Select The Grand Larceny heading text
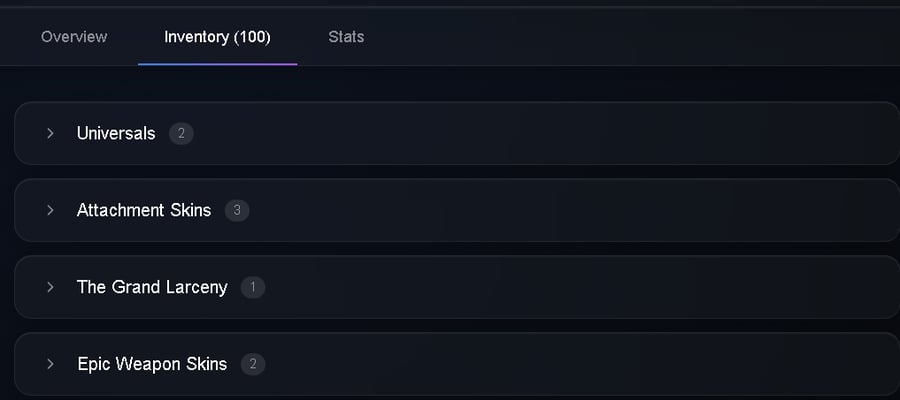 (152, 287)
